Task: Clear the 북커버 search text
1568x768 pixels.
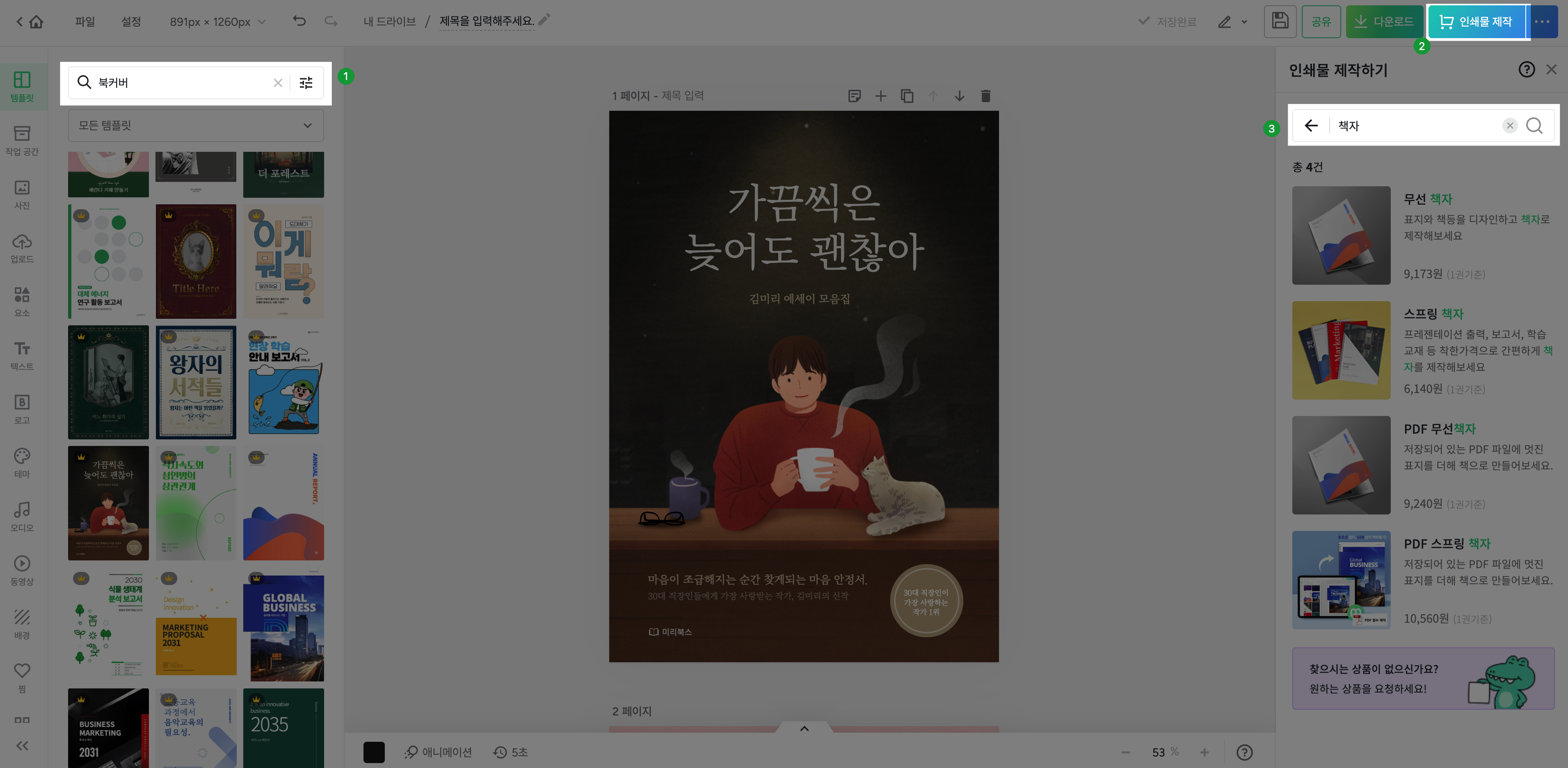Action: (x=278, y=83)
